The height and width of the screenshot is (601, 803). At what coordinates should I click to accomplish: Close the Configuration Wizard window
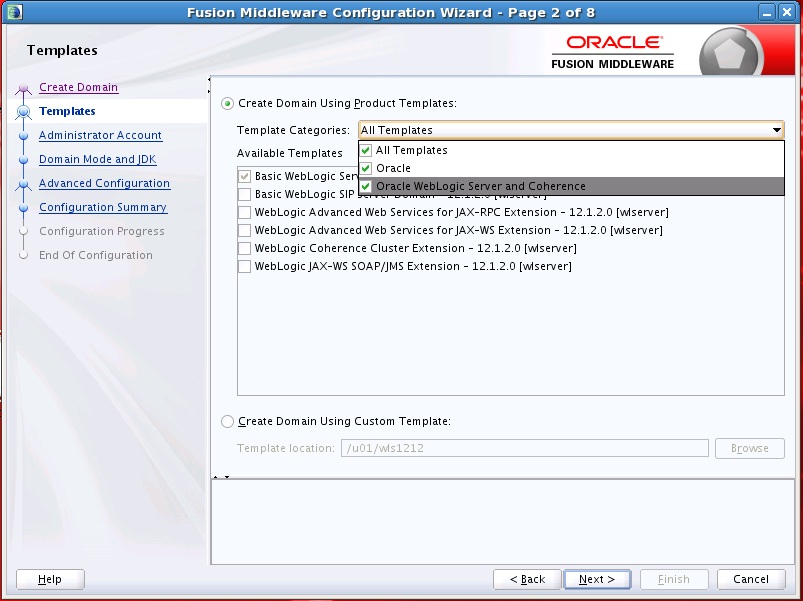[x=787, y=12]
